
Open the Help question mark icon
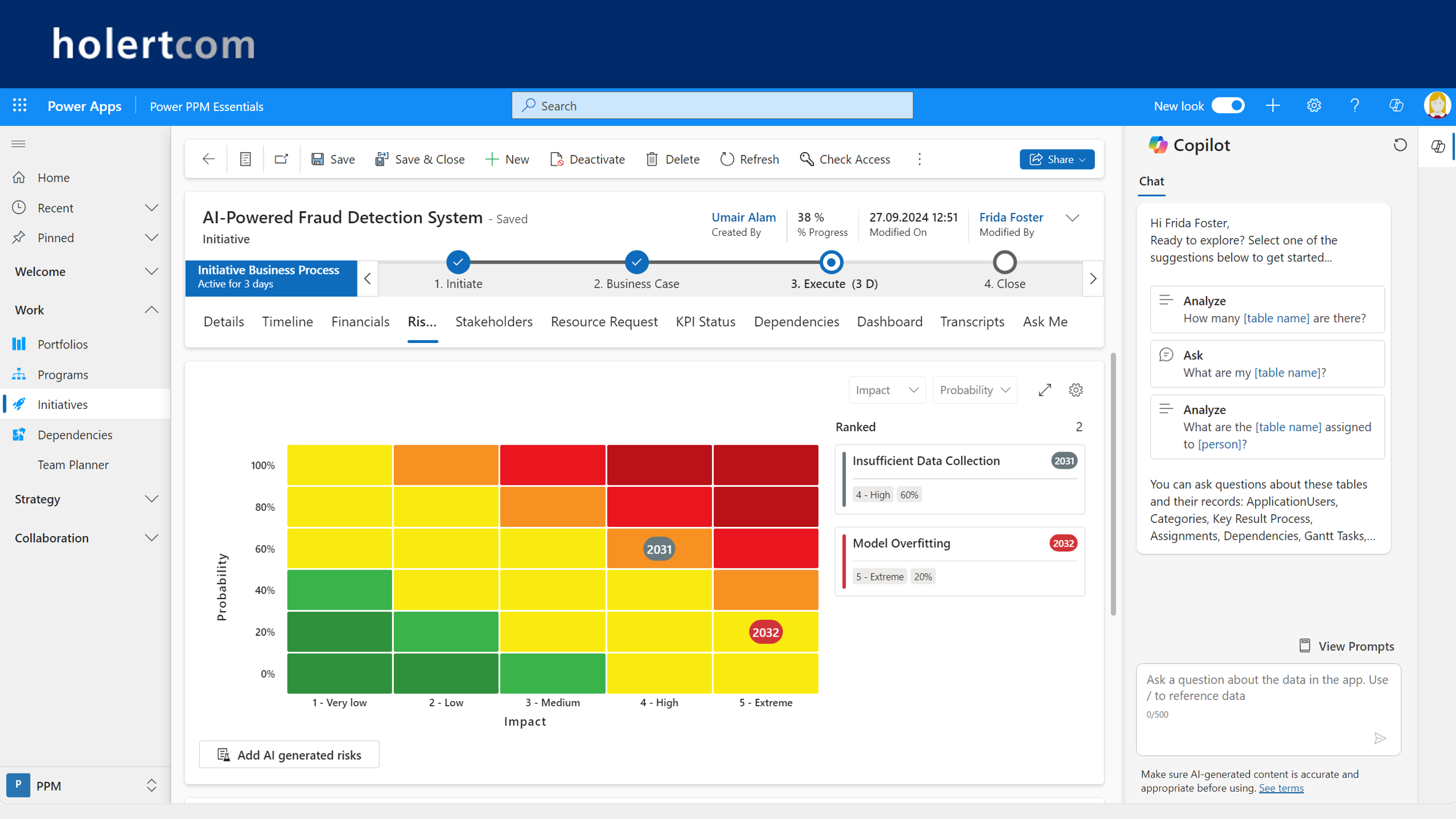click(1355, 105)
